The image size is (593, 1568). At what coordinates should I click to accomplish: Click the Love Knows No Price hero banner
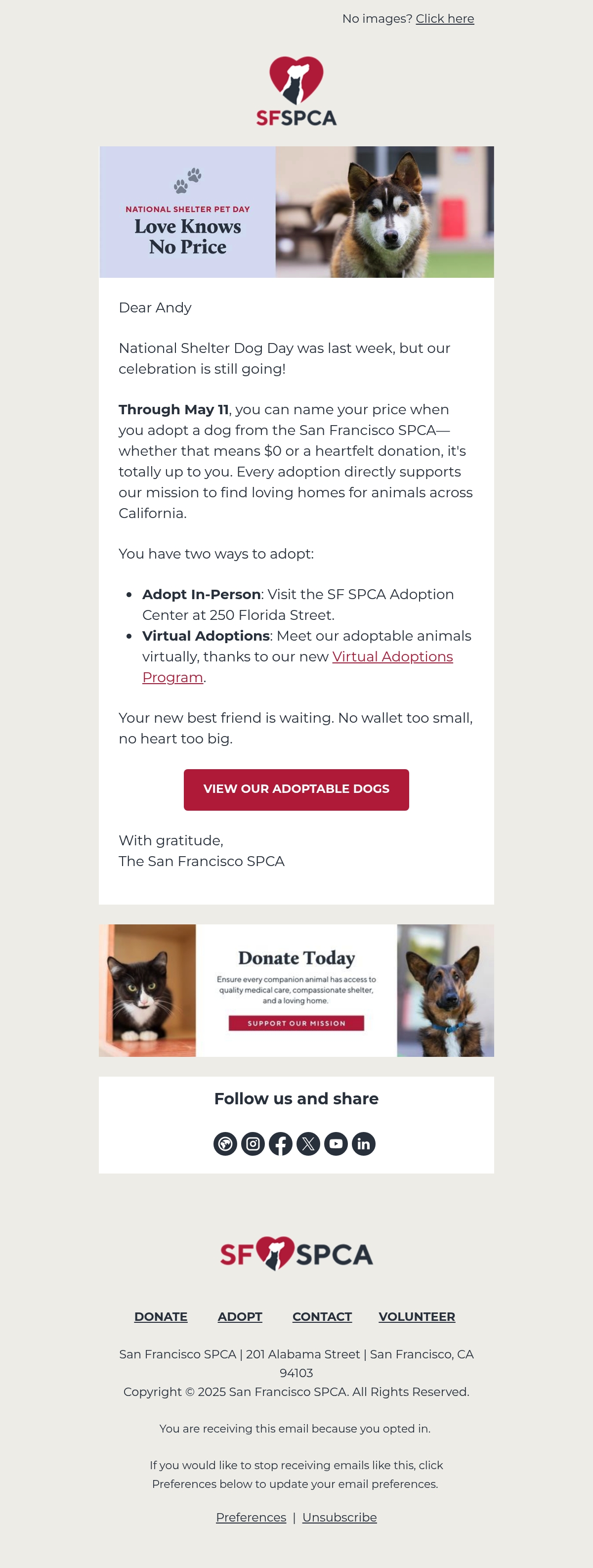point(296,212)
